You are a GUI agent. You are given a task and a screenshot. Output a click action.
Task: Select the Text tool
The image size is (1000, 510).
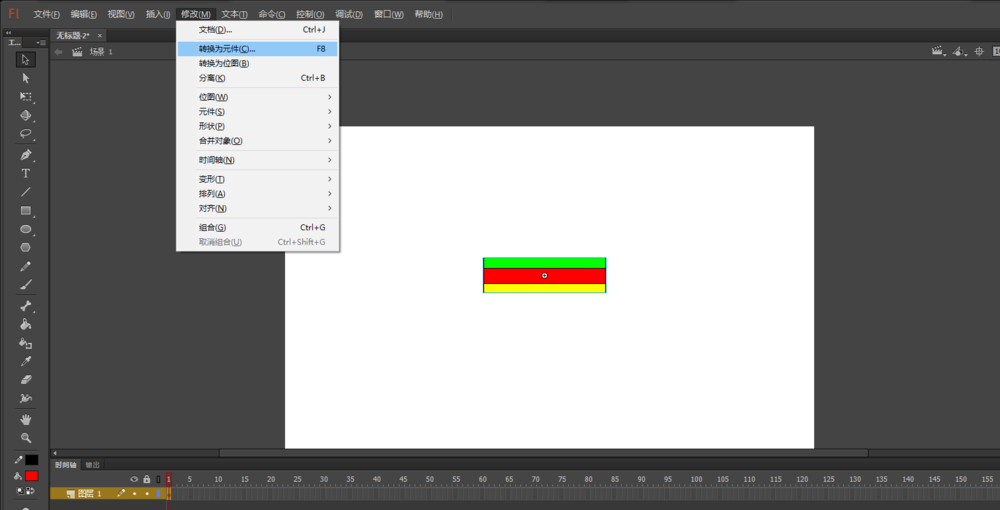(x=26, y=173)
